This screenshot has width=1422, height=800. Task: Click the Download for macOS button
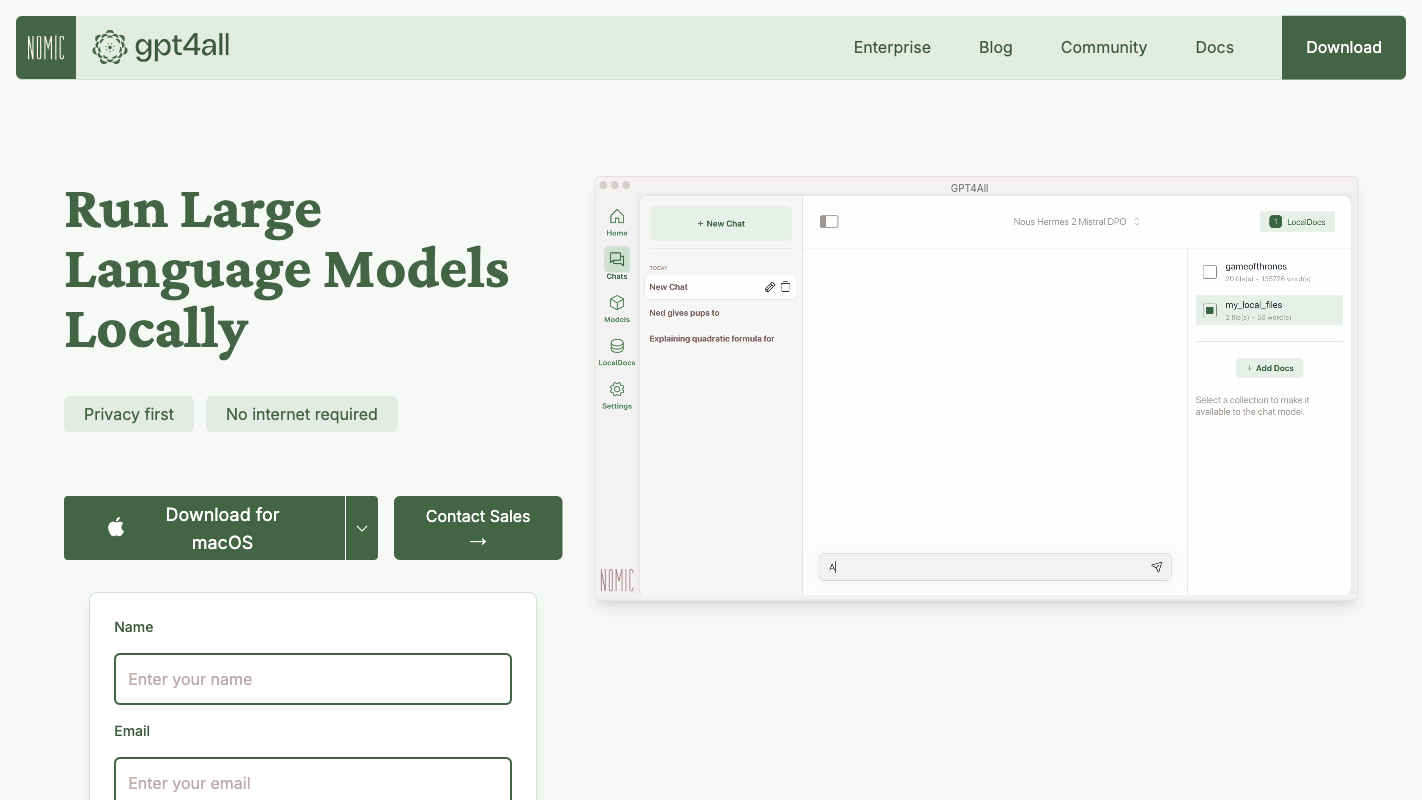pos(205,528)
